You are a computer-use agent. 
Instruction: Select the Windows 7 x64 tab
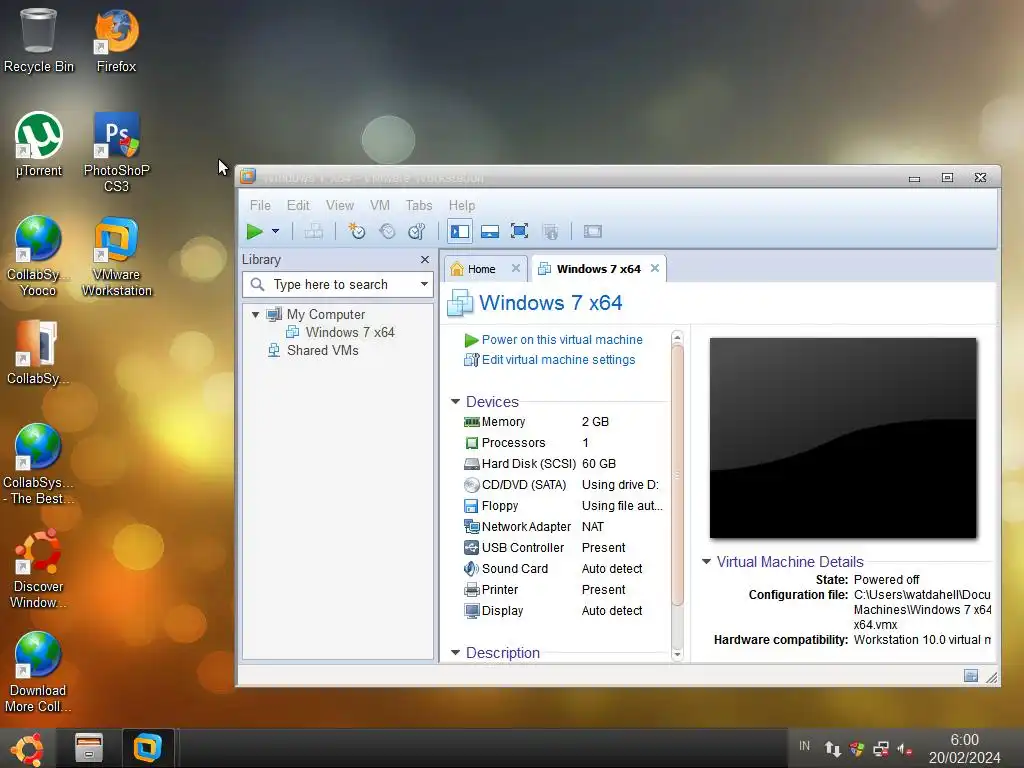coord(598,269)
